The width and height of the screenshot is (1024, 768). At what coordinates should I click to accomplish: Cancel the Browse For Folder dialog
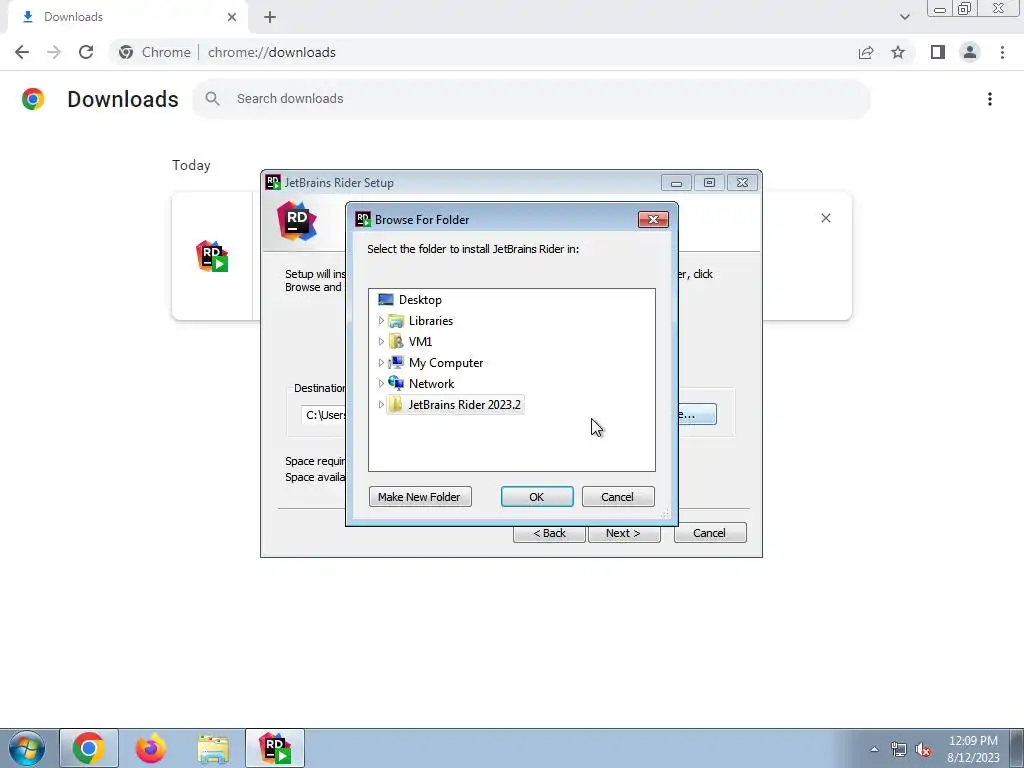(x=618, y=497)
